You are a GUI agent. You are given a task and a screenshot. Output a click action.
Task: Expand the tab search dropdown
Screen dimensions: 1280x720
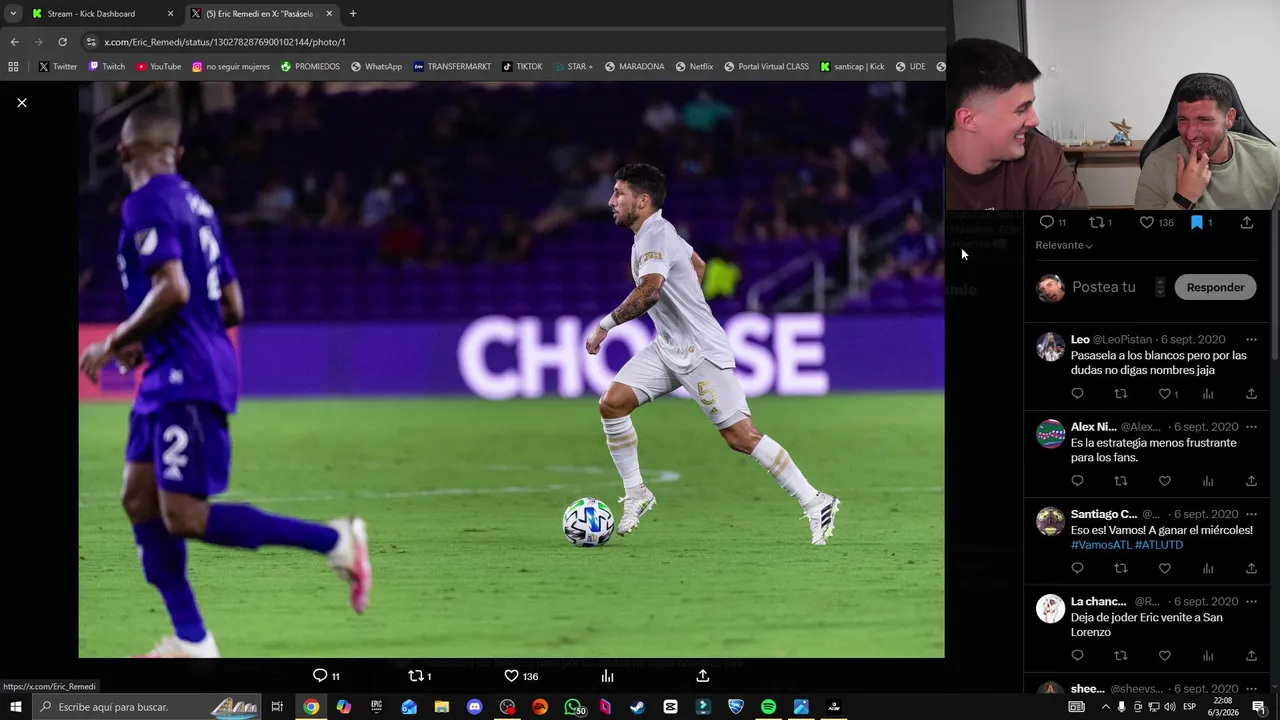[13, 14]
